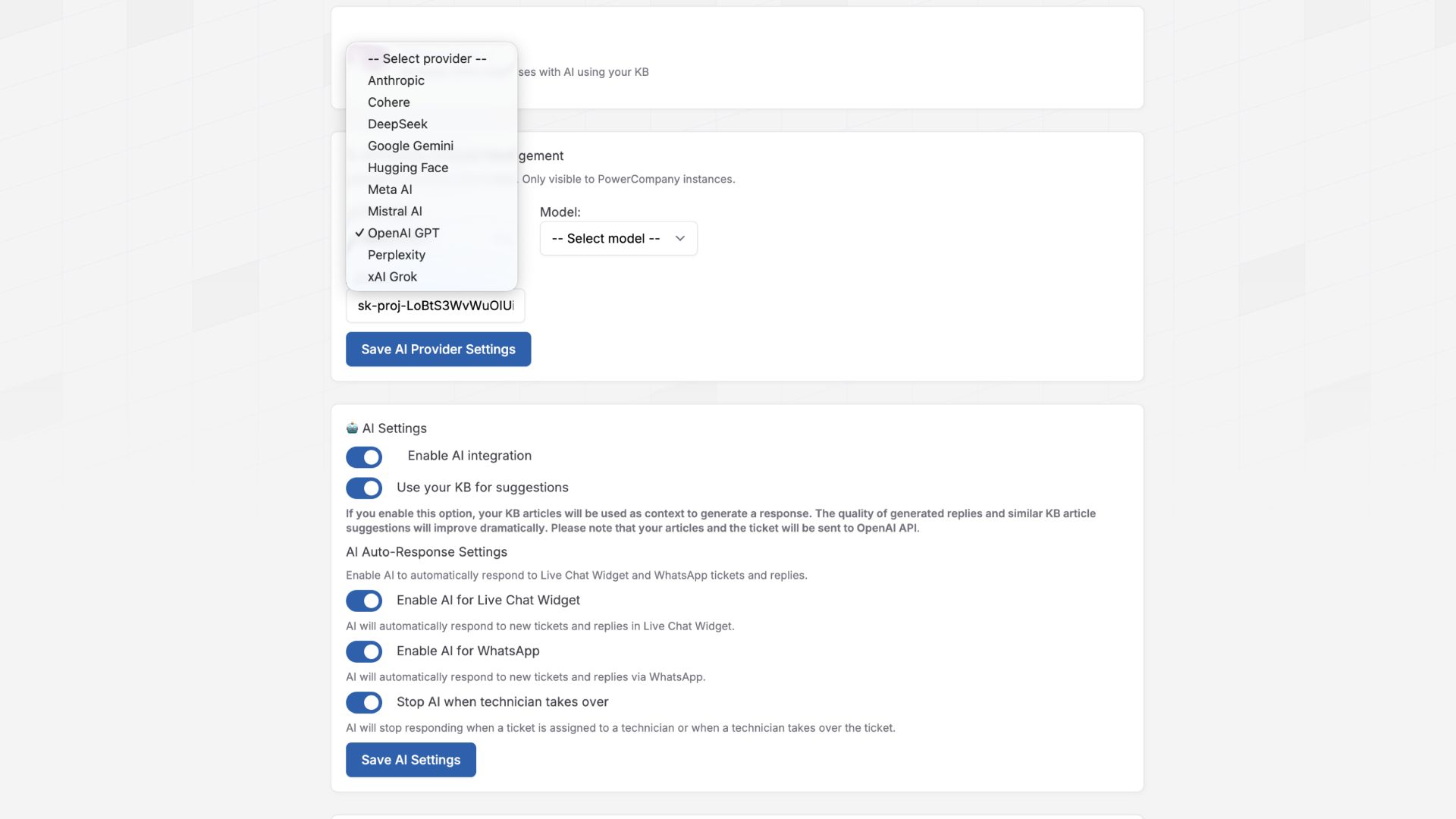This screenshot has width=1456, height=819.
Task: Select Anthropic from provider list
Action: click(396, 80)
